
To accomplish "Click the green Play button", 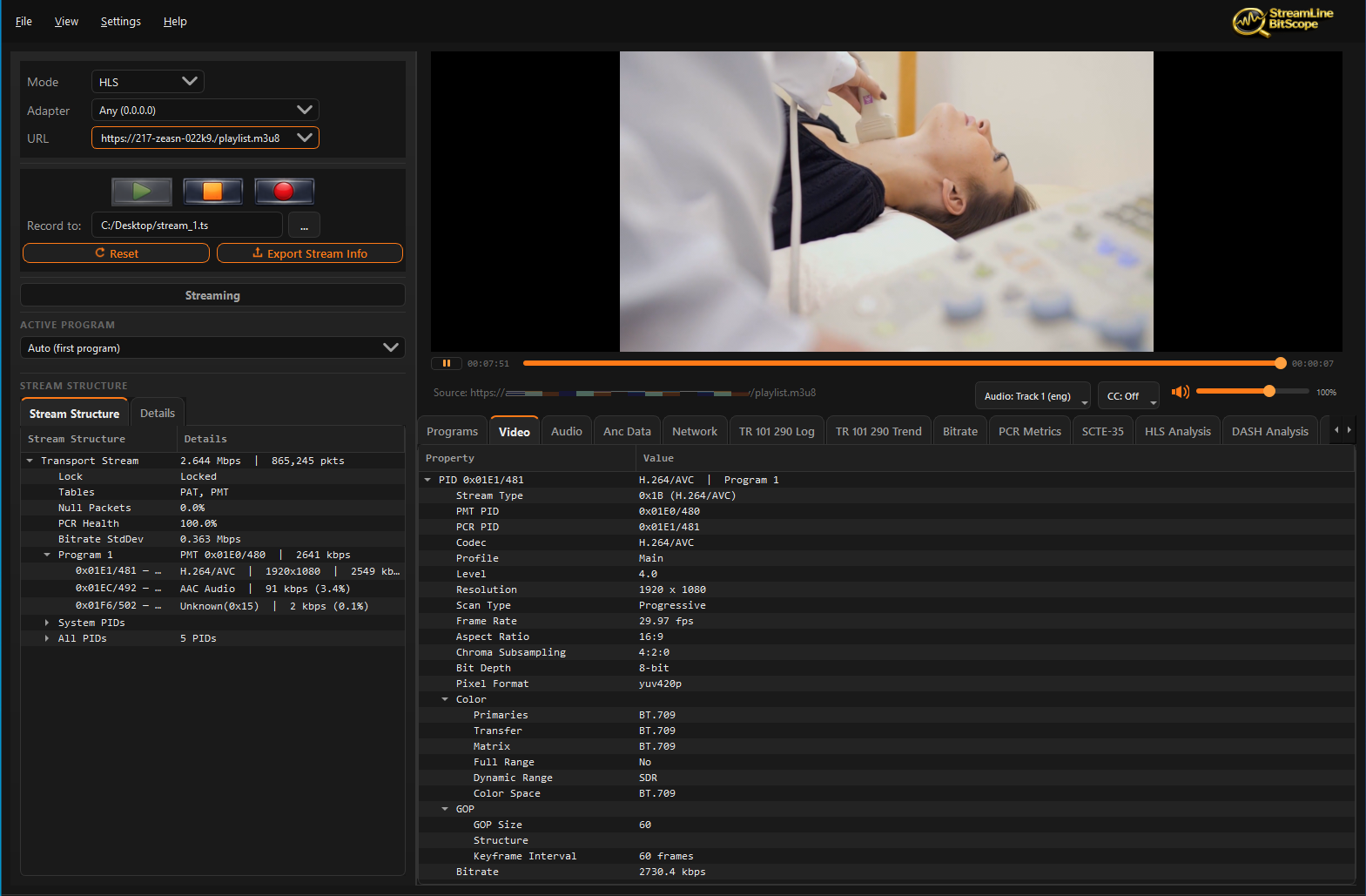I will 142,191.
